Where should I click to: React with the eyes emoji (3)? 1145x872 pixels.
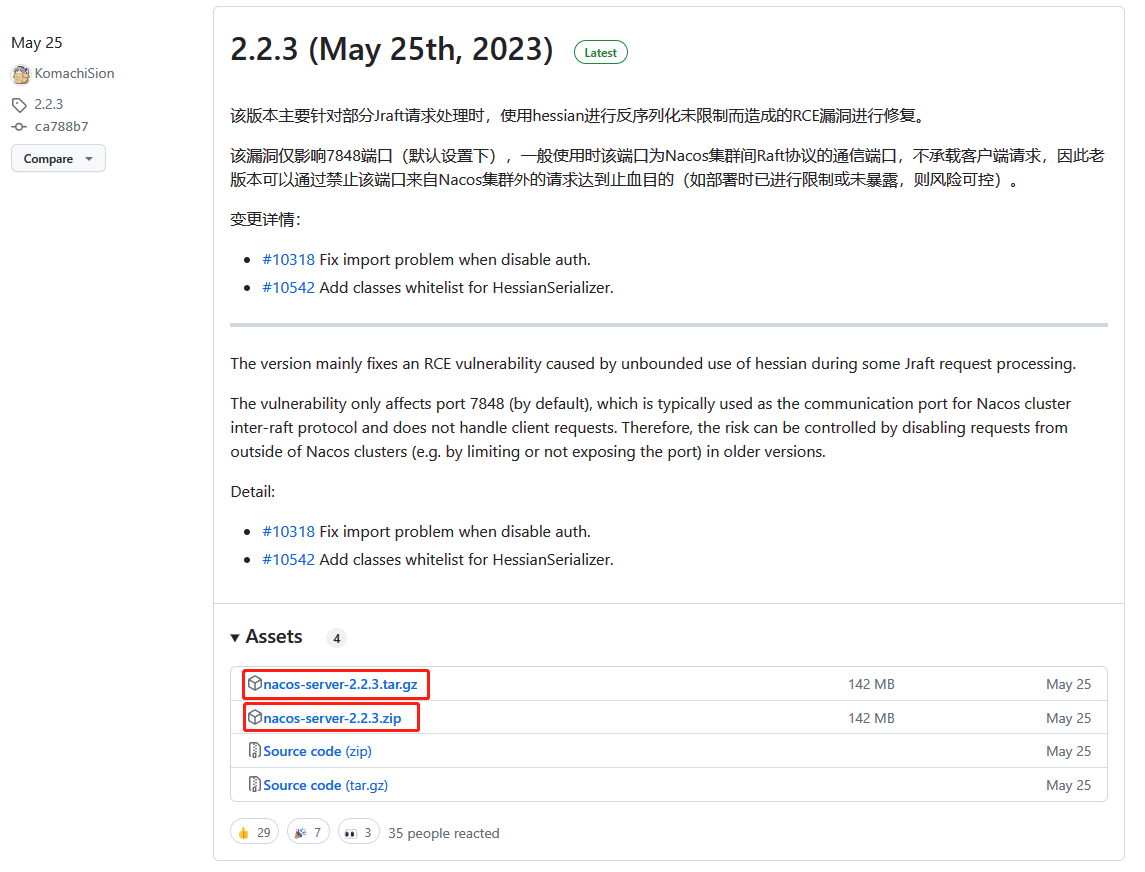pos(359,833)
